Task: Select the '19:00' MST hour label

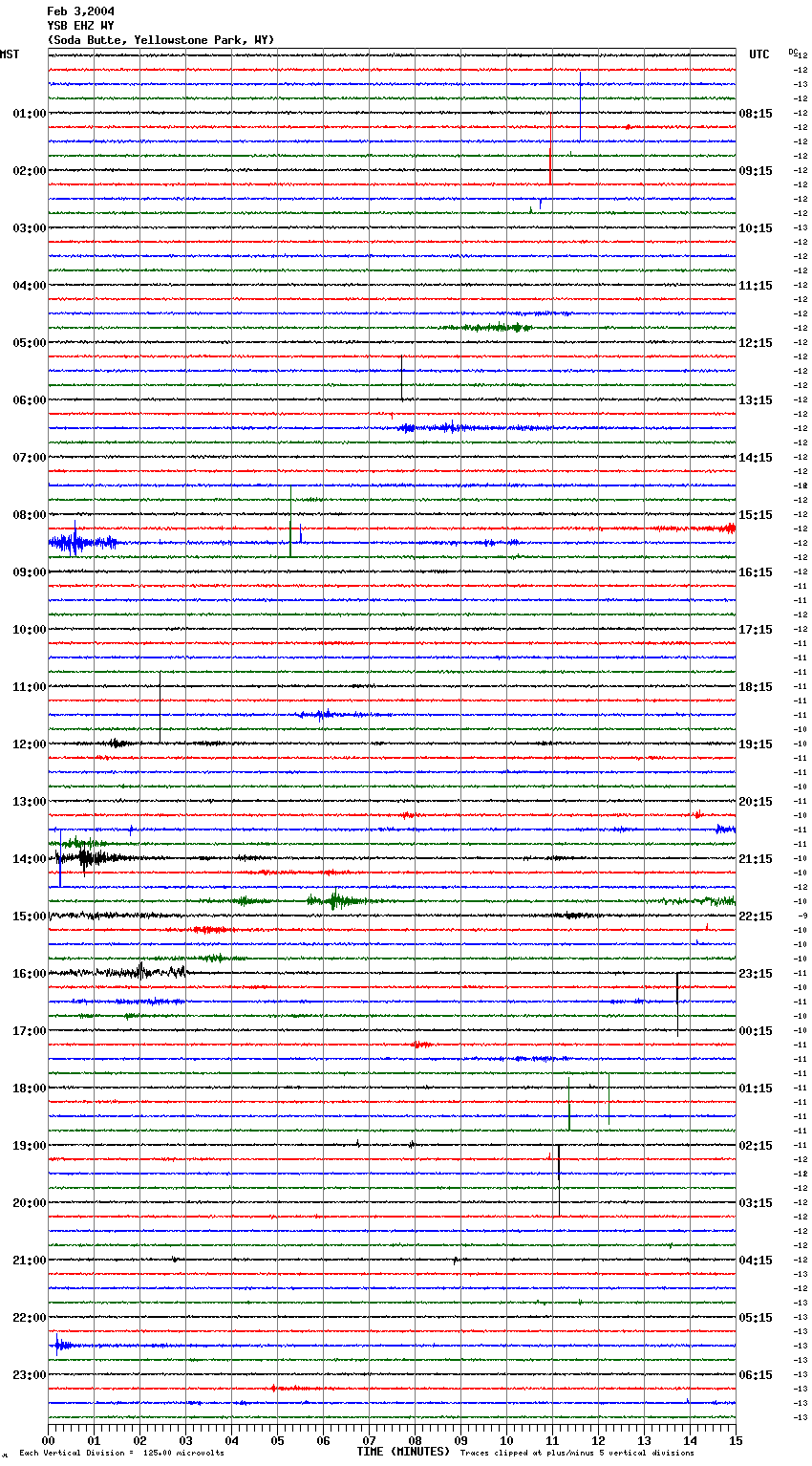Action: (x=30, y=1146)
